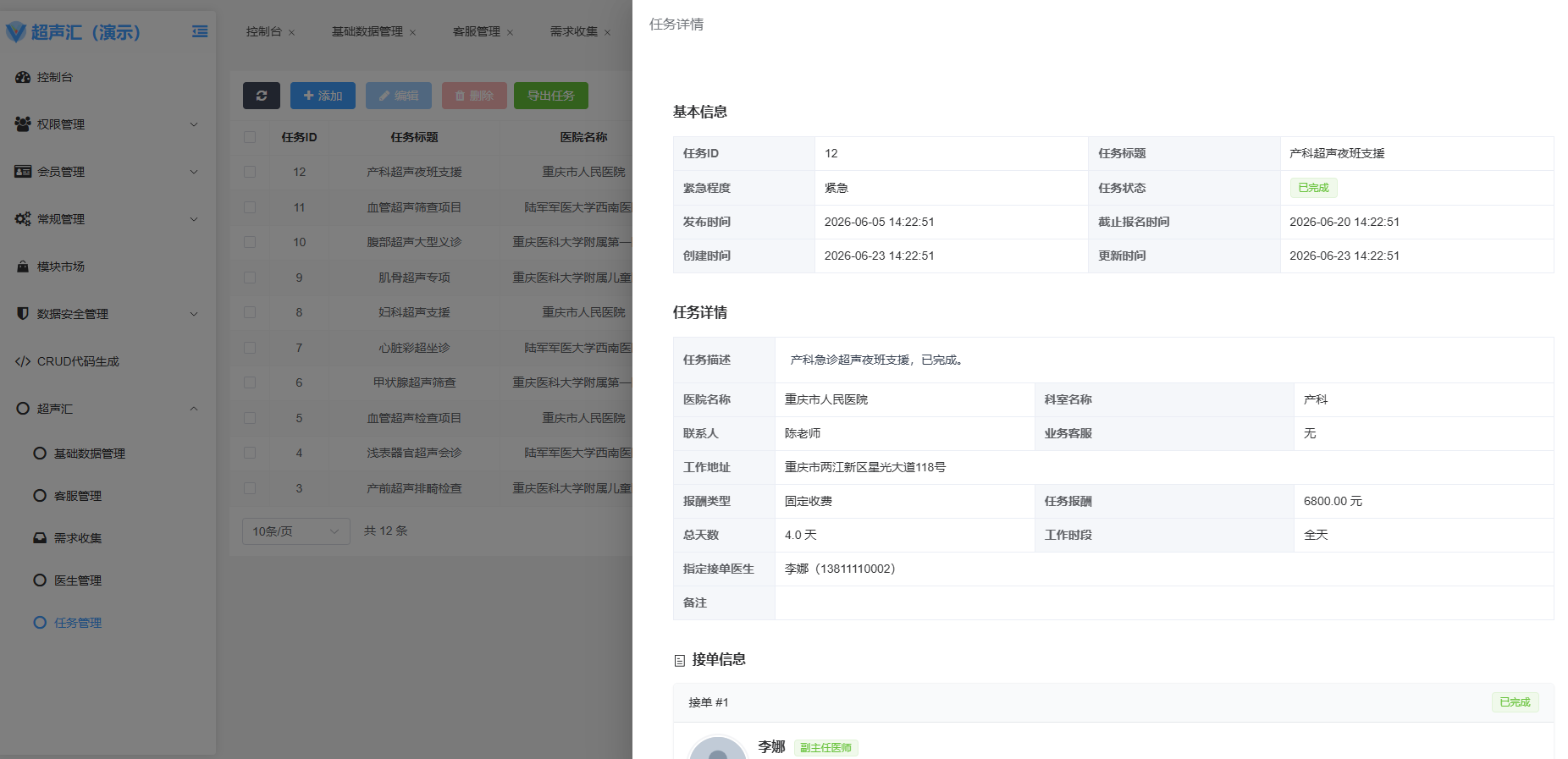Image resolution: width=1568 pixels, height=759 pixels.
Task: Switch to the 基础数据管理 tab
Action: (x=367, y=31)
